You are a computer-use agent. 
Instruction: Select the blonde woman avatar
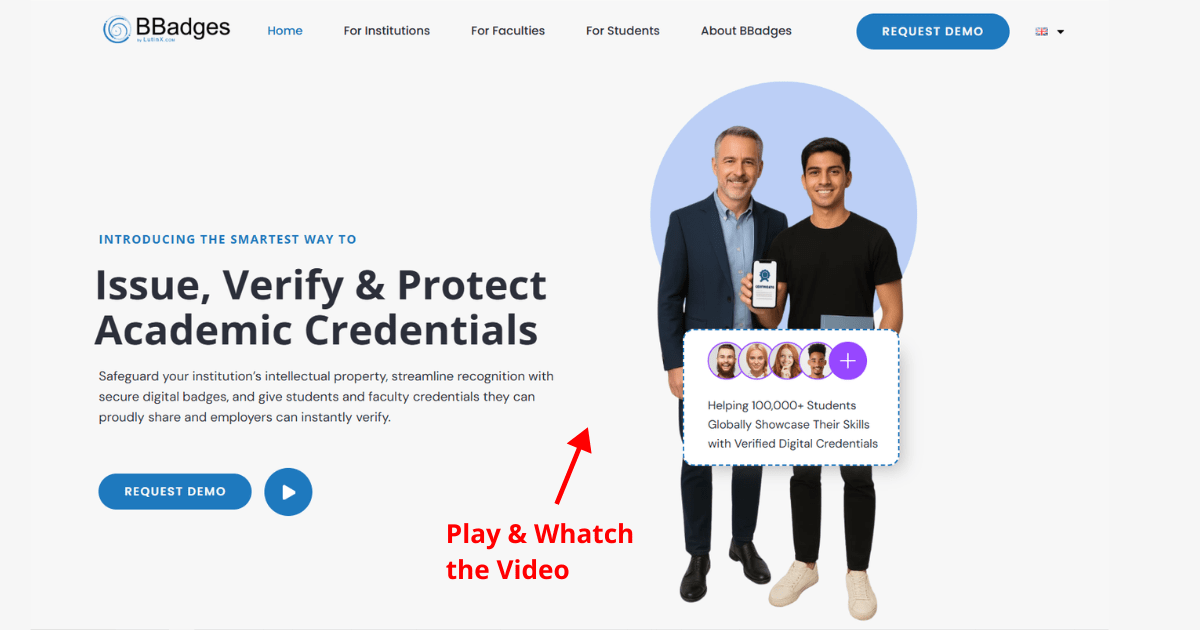pos(756,361)
